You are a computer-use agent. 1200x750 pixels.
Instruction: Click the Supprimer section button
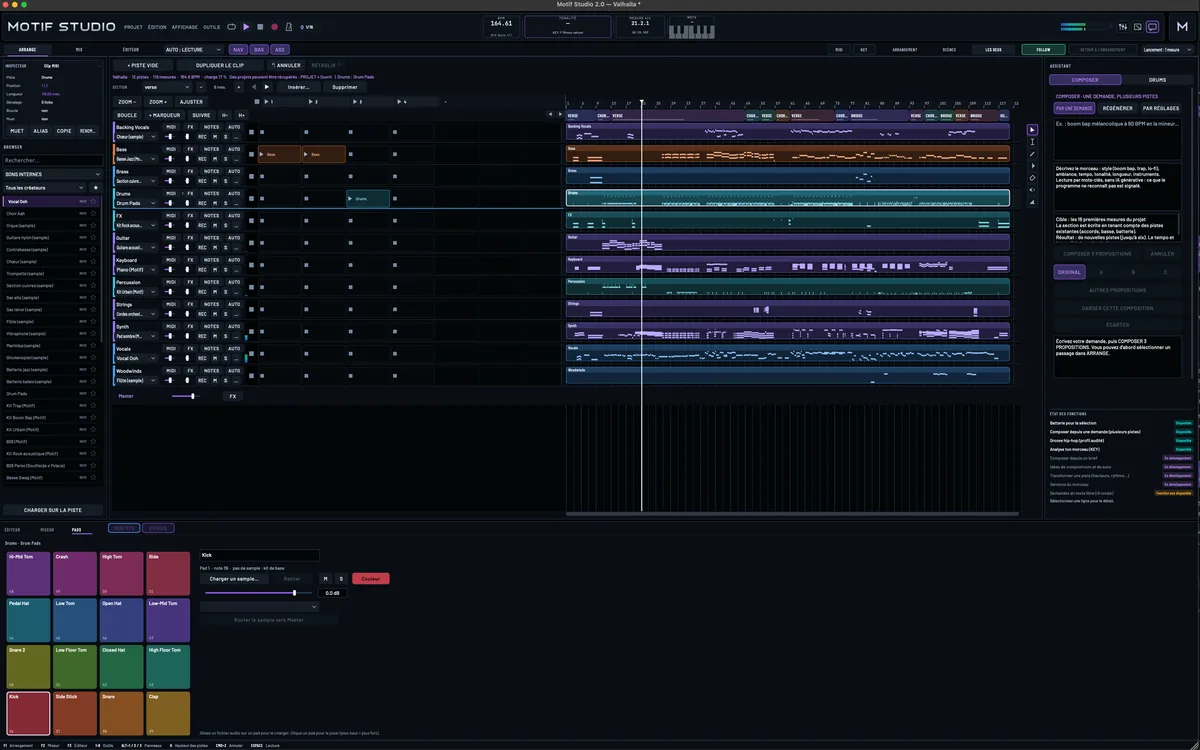345,87
